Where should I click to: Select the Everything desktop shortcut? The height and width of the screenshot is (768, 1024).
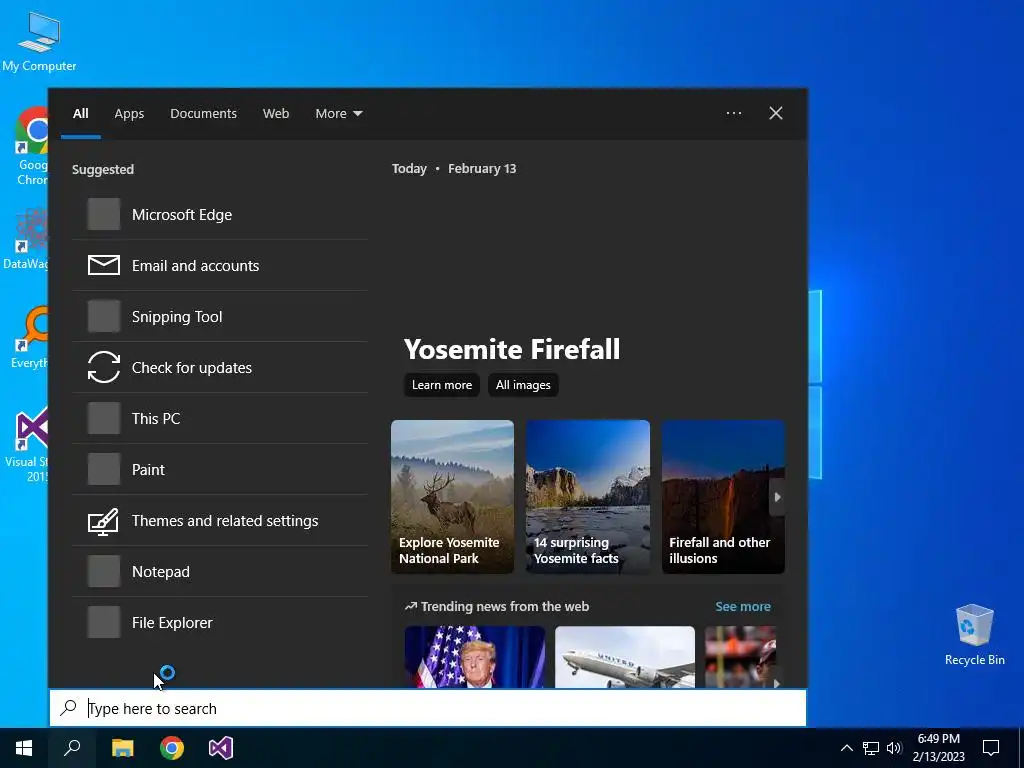click(29, 336)
